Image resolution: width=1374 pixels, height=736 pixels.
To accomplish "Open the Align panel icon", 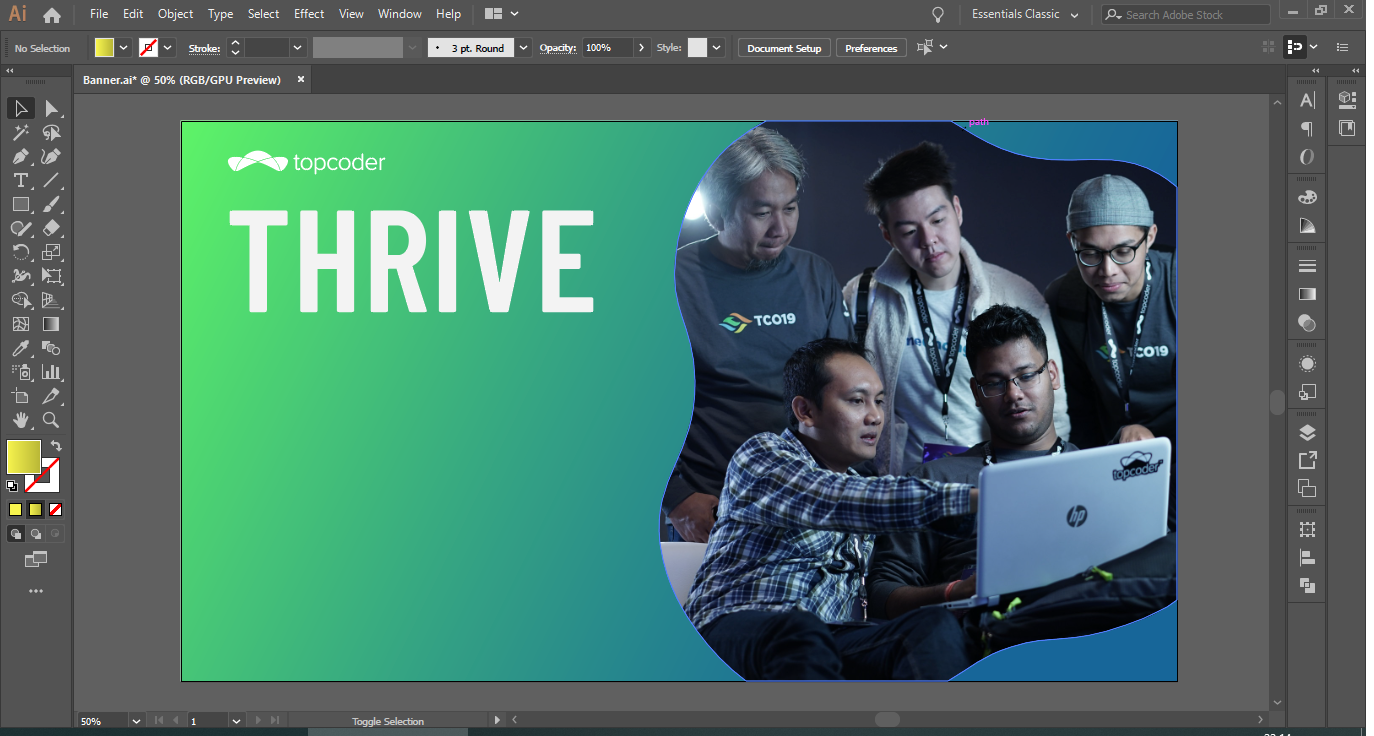I will (x=1307, y=558).
